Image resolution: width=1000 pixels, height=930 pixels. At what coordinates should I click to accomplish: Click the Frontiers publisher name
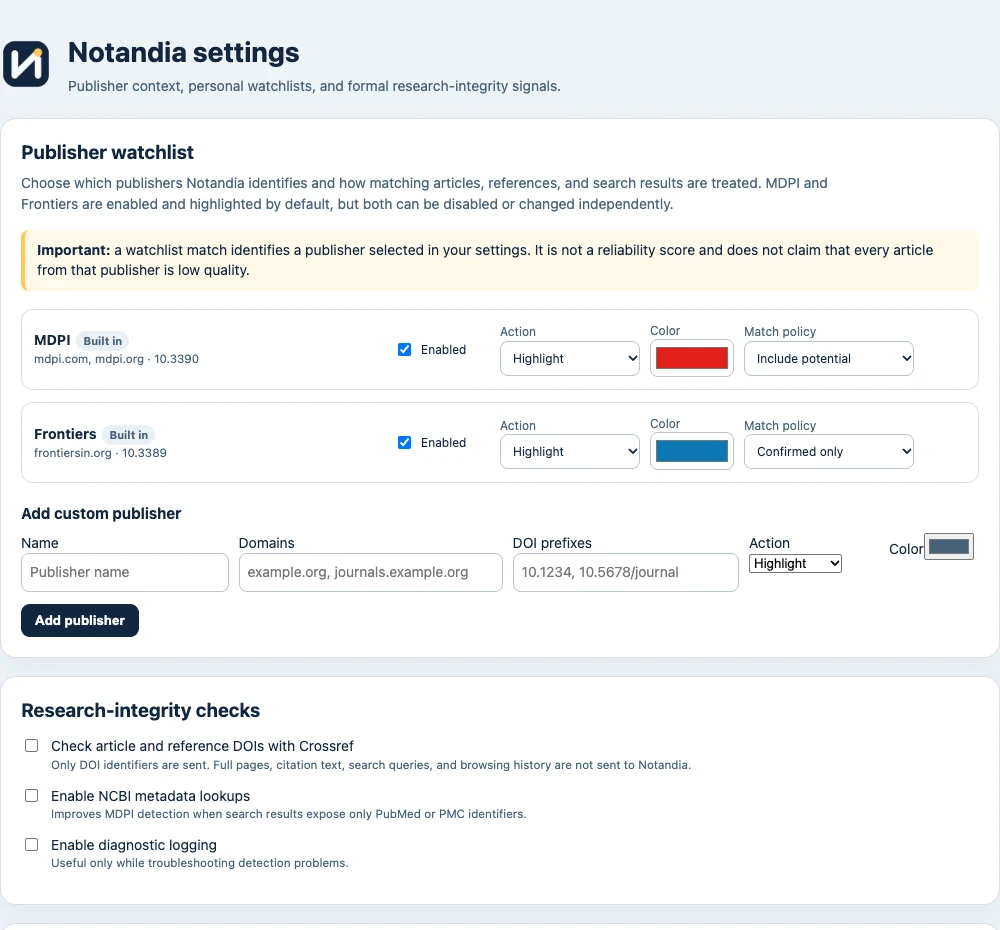[x=65, y=434]
